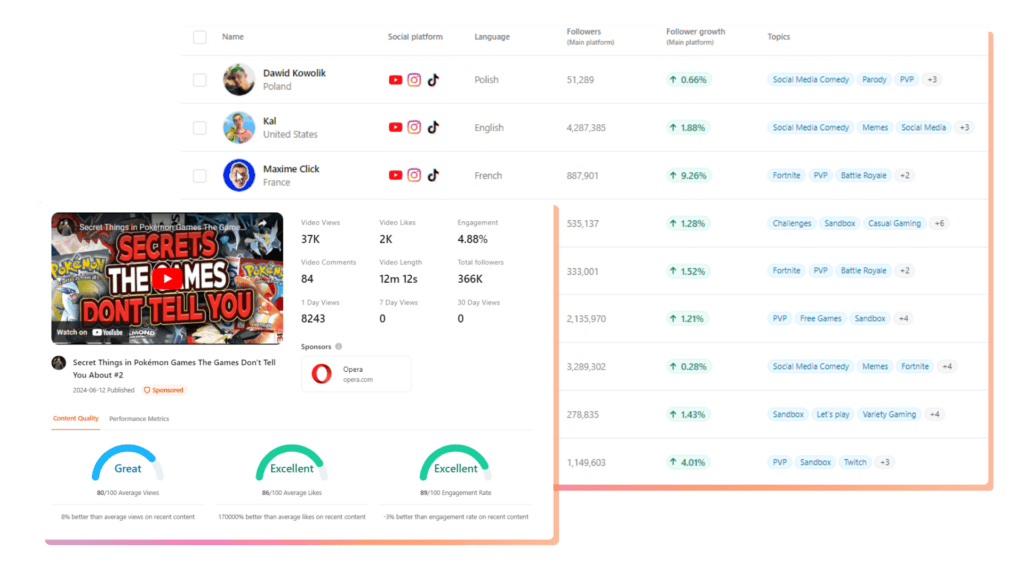
Task: Click the Parody topic tag for Dawid Kowolik
Action: [x=874, y=80]
